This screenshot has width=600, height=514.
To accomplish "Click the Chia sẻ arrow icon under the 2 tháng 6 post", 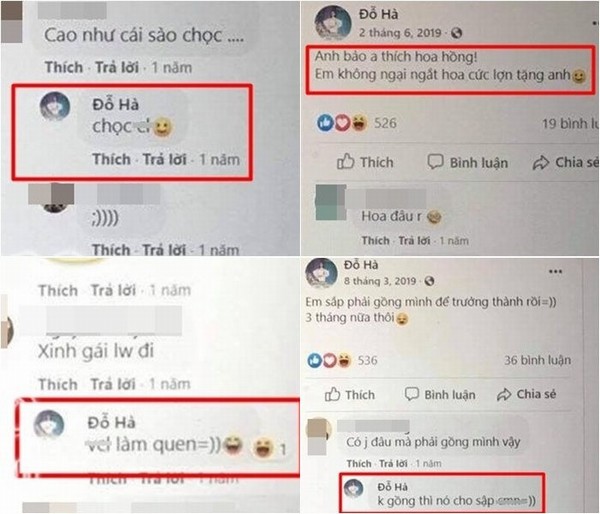I will tap(541, 163).
